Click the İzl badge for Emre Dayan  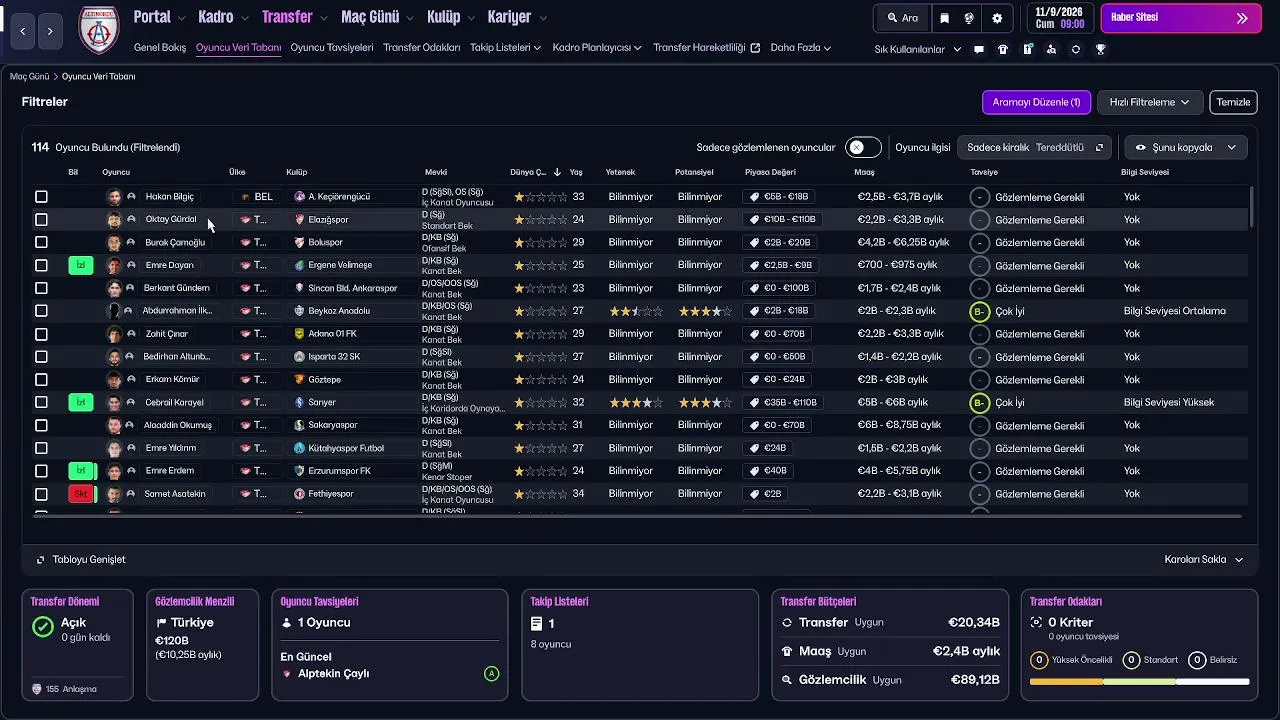[x=81, y=265]
